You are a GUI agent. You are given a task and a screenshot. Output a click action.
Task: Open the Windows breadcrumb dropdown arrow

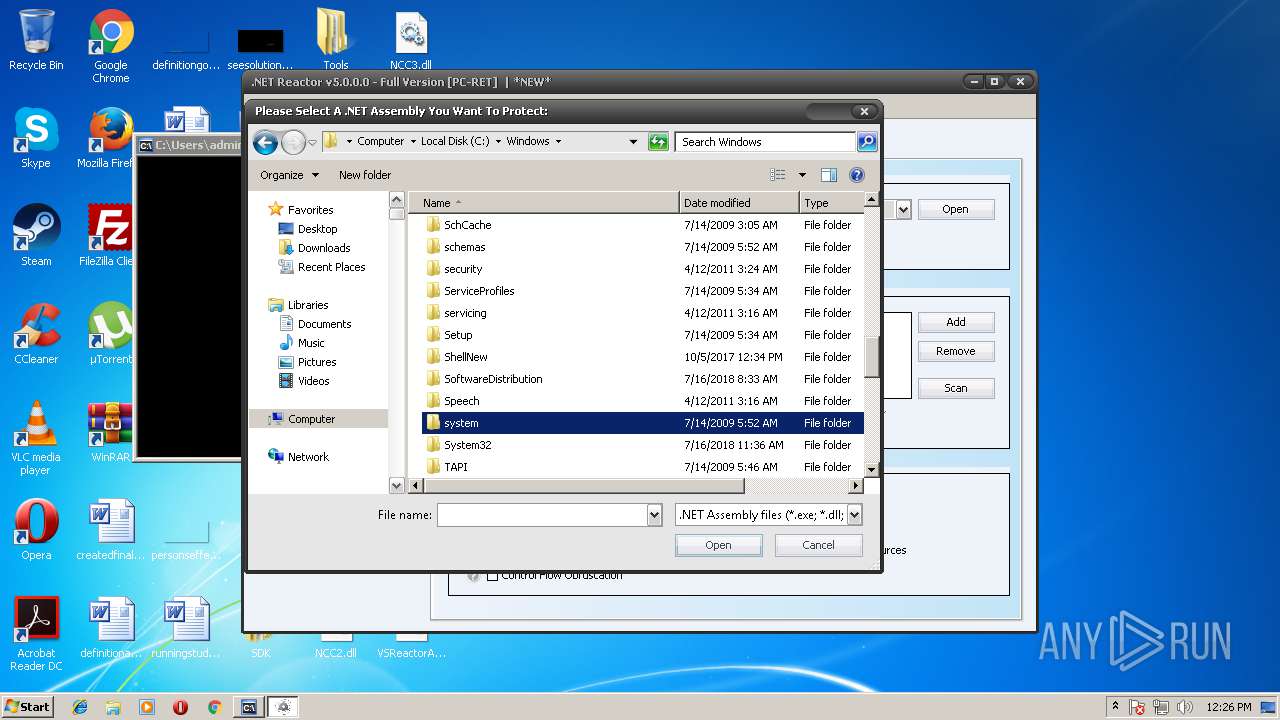[558, 142]
